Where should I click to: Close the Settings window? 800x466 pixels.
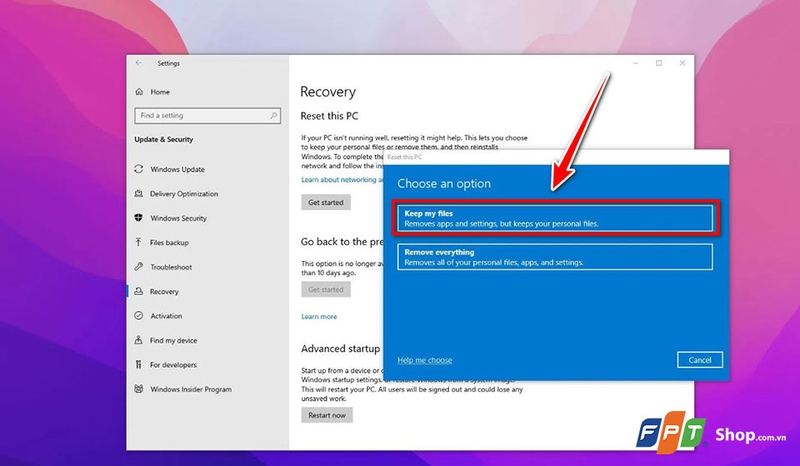(682, 63)
